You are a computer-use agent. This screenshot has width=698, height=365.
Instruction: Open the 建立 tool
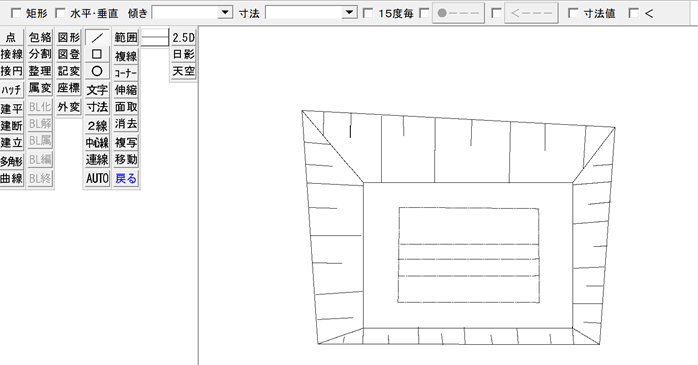pyautogui.click(x=11, y=142)
